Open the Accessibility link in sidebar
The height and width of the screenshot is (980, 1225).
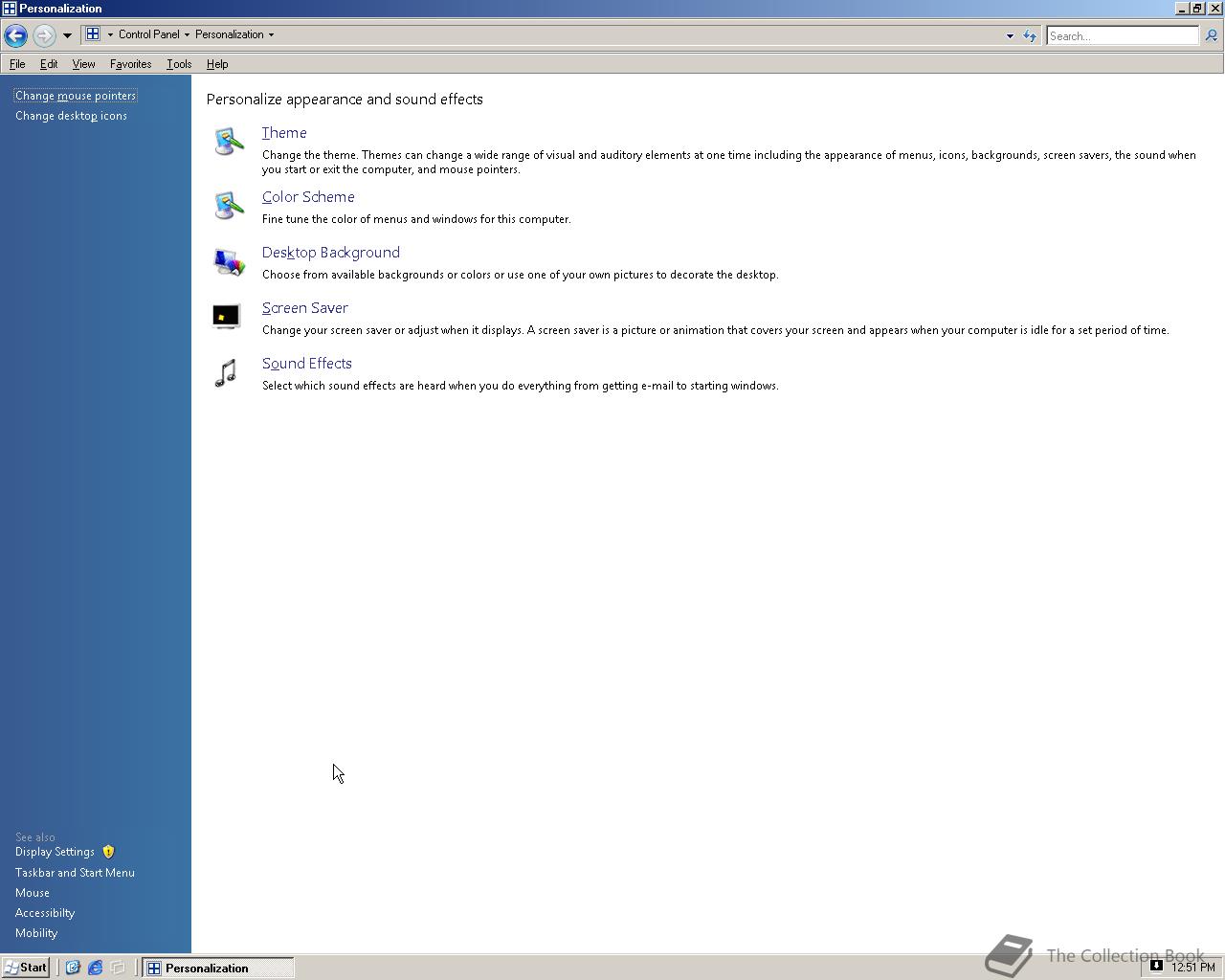coord(45,913)
